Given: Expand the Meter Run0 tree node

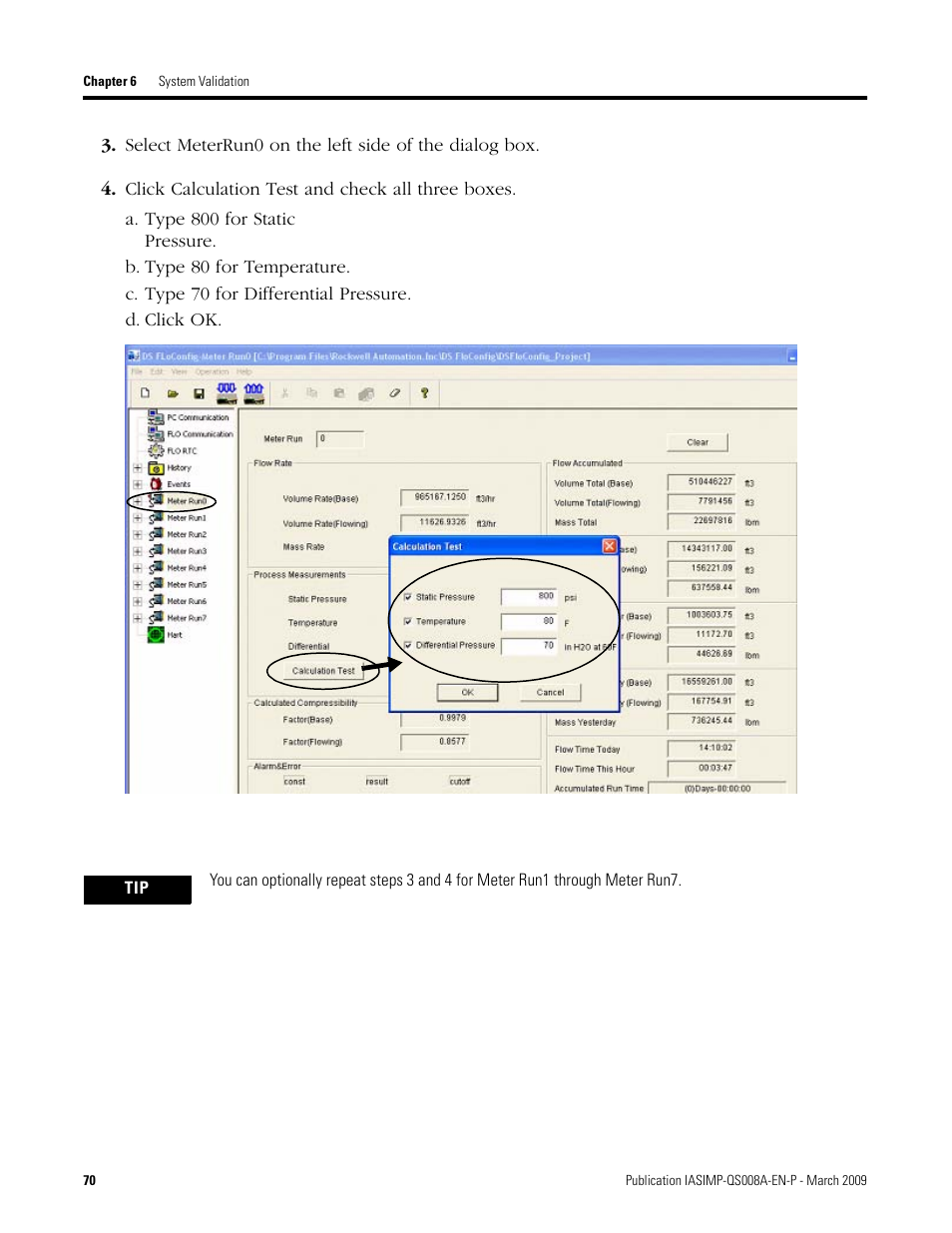Looking at the screenshot, I should point(137,501).
